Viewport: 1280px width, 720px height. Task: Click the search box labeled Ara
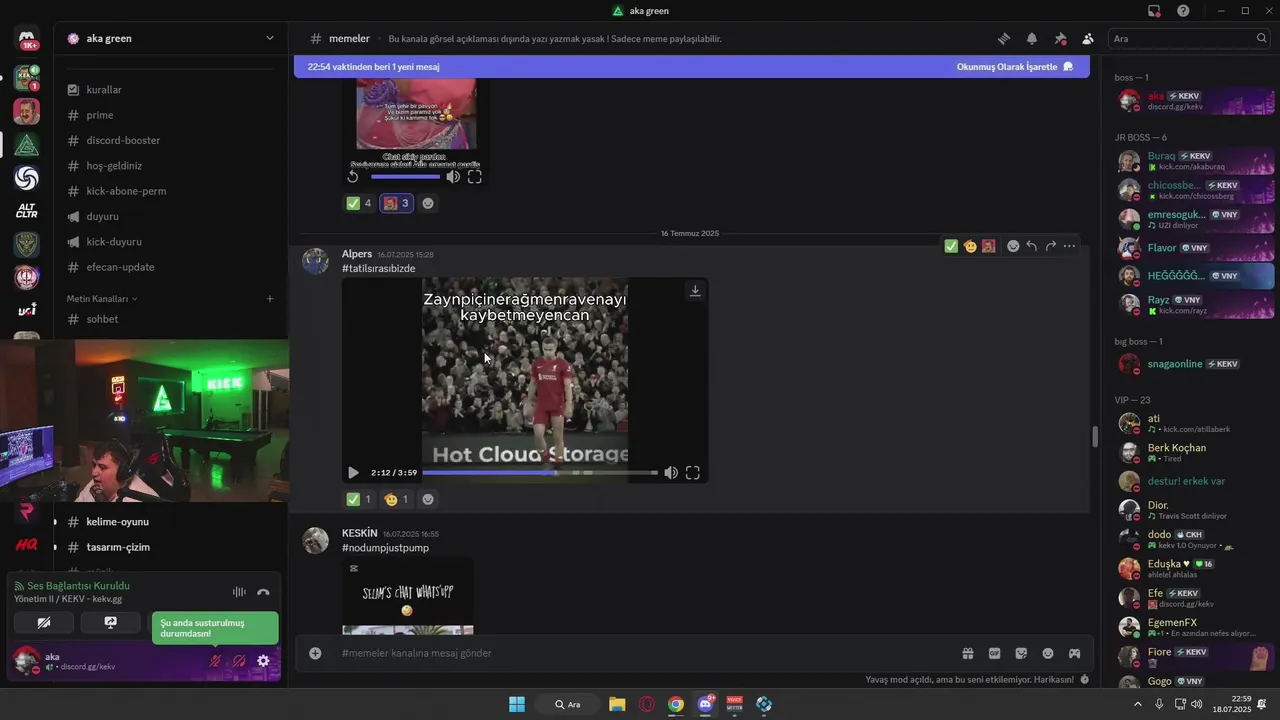1190,38
